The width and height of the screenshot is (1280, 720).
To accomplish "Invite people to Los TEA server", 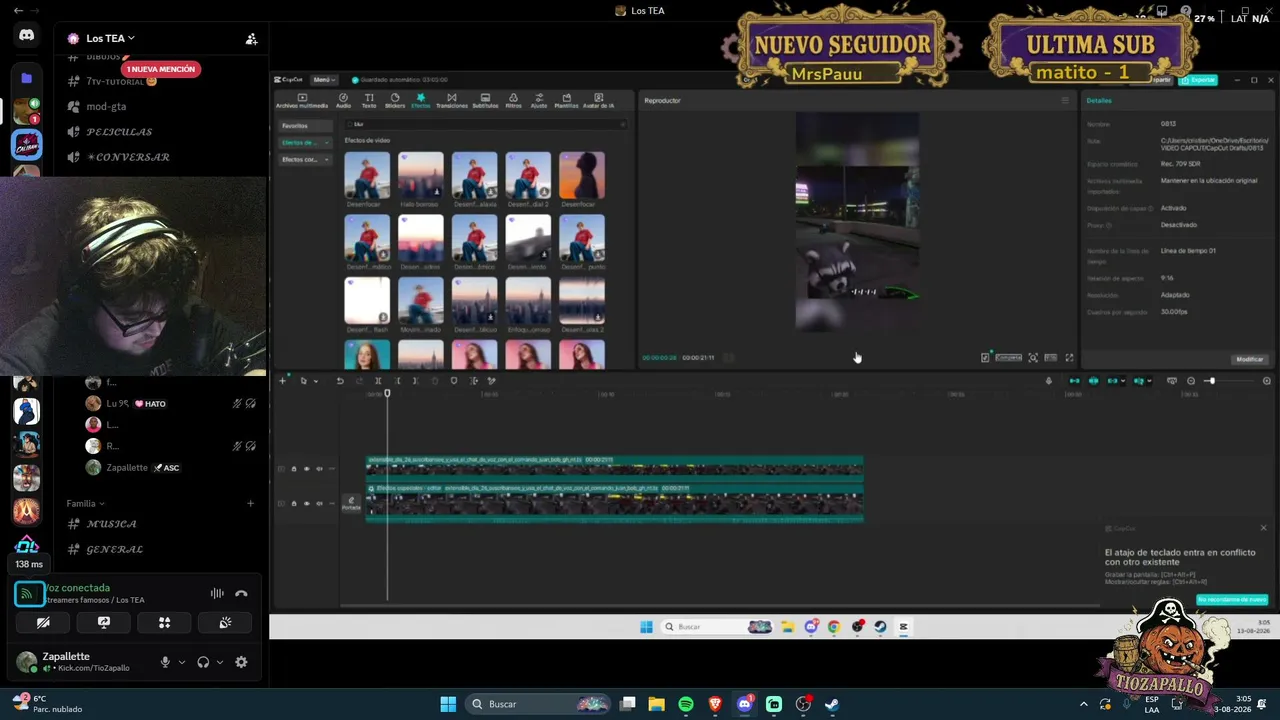I will tap(251, 39).
